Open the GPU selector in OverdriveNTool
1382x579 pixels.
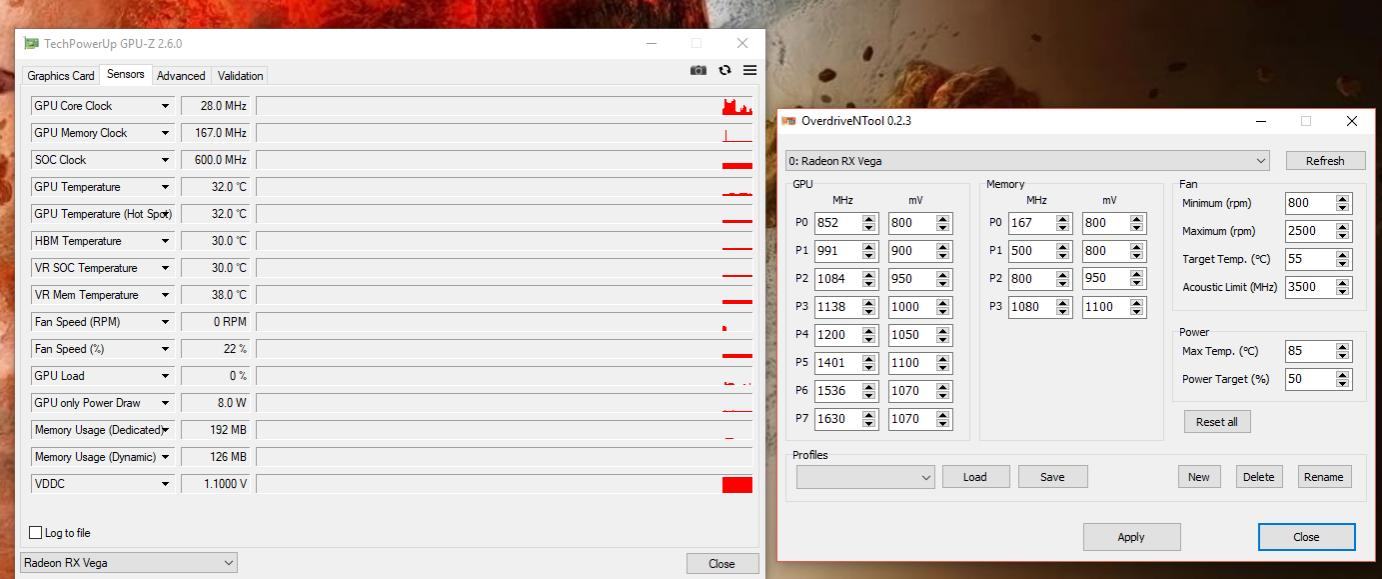pyautogui.click(x=1027, y=161)
